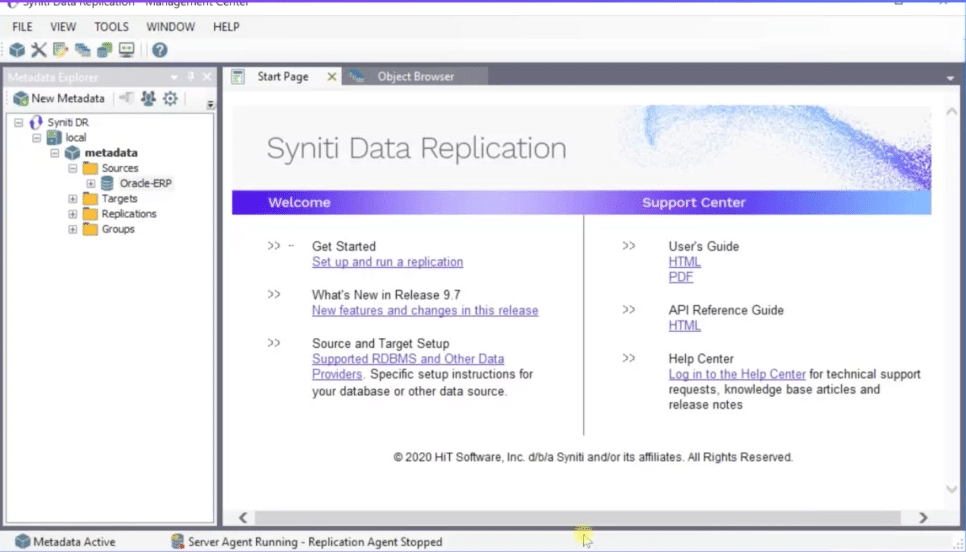
Task: Collapse the Sources folder node
Action: pyautogui.click(x=73, y=168)
